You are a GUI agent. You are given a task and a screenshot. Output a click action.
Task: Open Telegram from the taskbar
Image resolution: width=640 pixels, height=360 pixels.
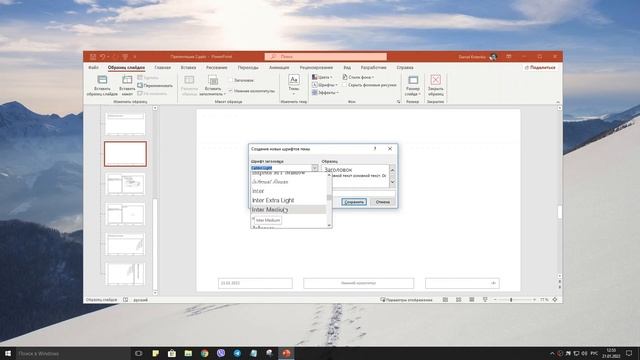tap(237, 353)
